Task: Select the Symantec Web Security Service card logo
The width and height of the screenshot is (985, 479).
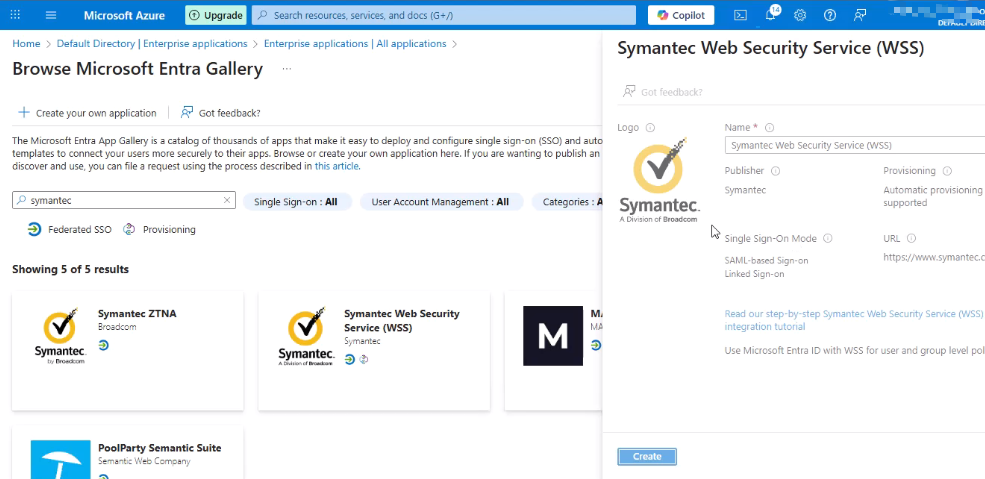Action: [306, 335]
